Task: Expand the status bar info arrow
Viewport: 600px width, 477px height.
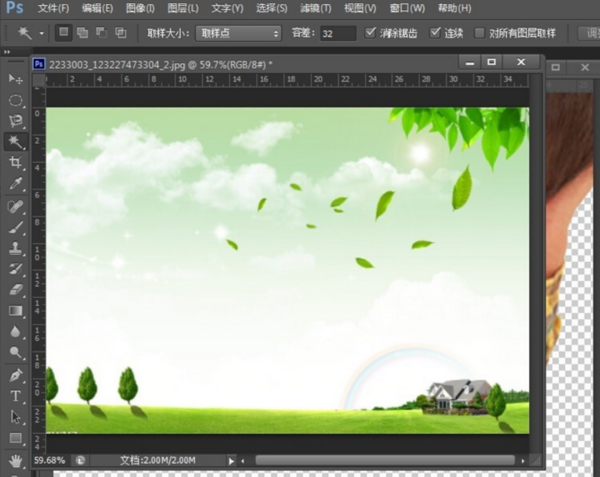Action: pos(231,461)
